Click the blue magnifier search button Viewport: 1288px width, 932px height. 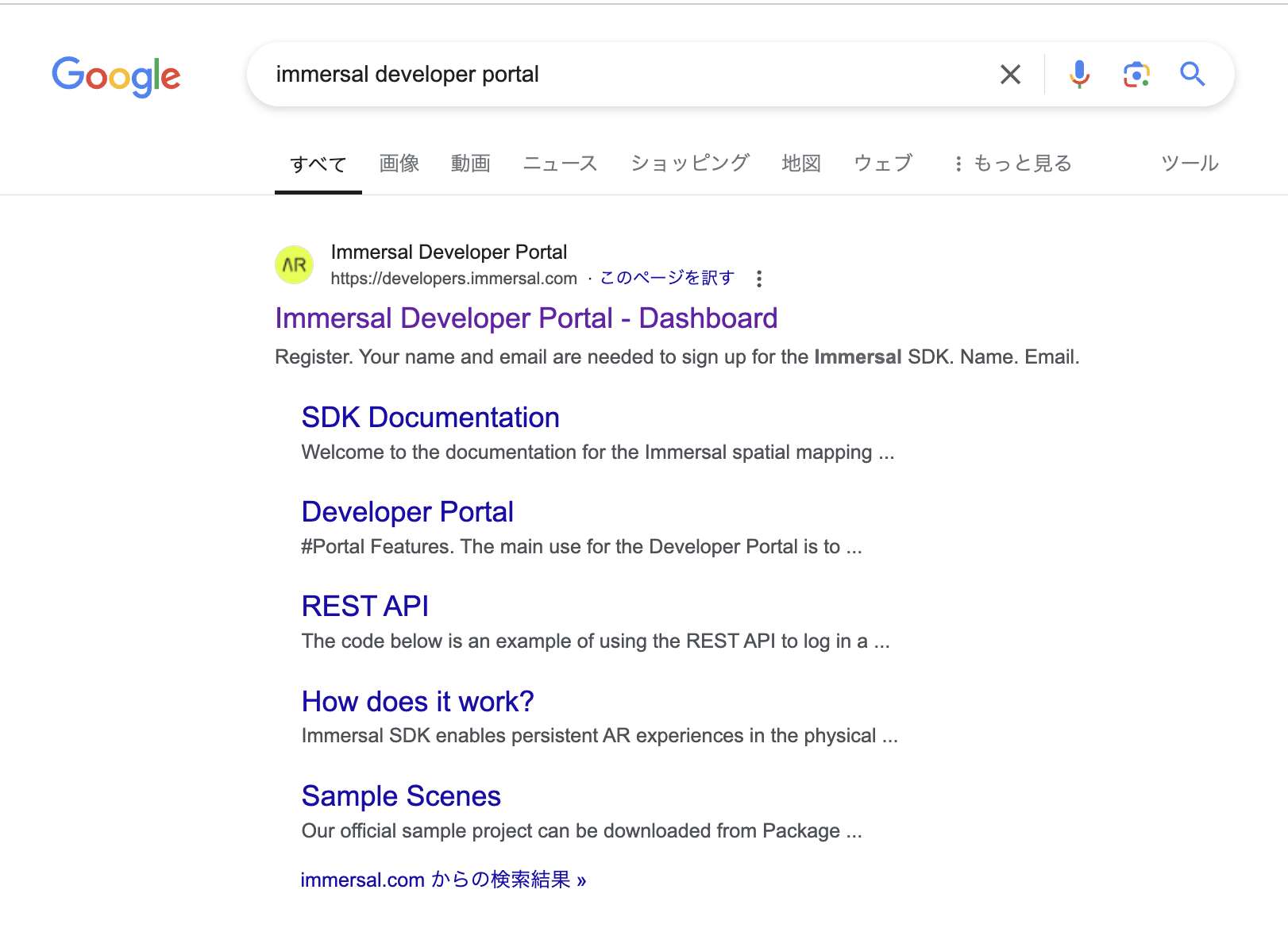[x=1192, y=75]
